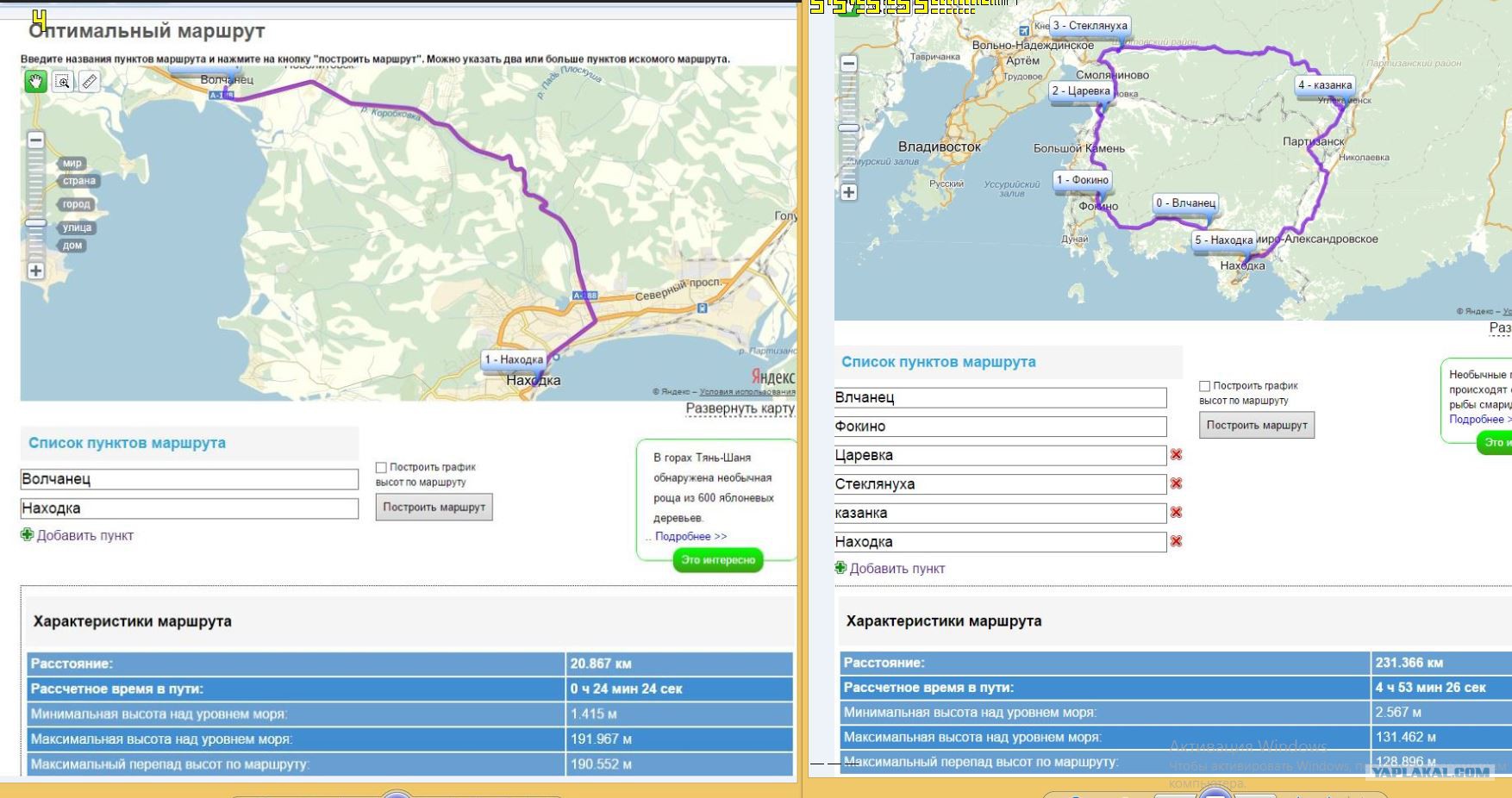Image resolution: width=1512 pixels, height=798 pixels.
Task: Click the left map zoom slider handle
Action: pyautogui.click(x=35, y=223)
